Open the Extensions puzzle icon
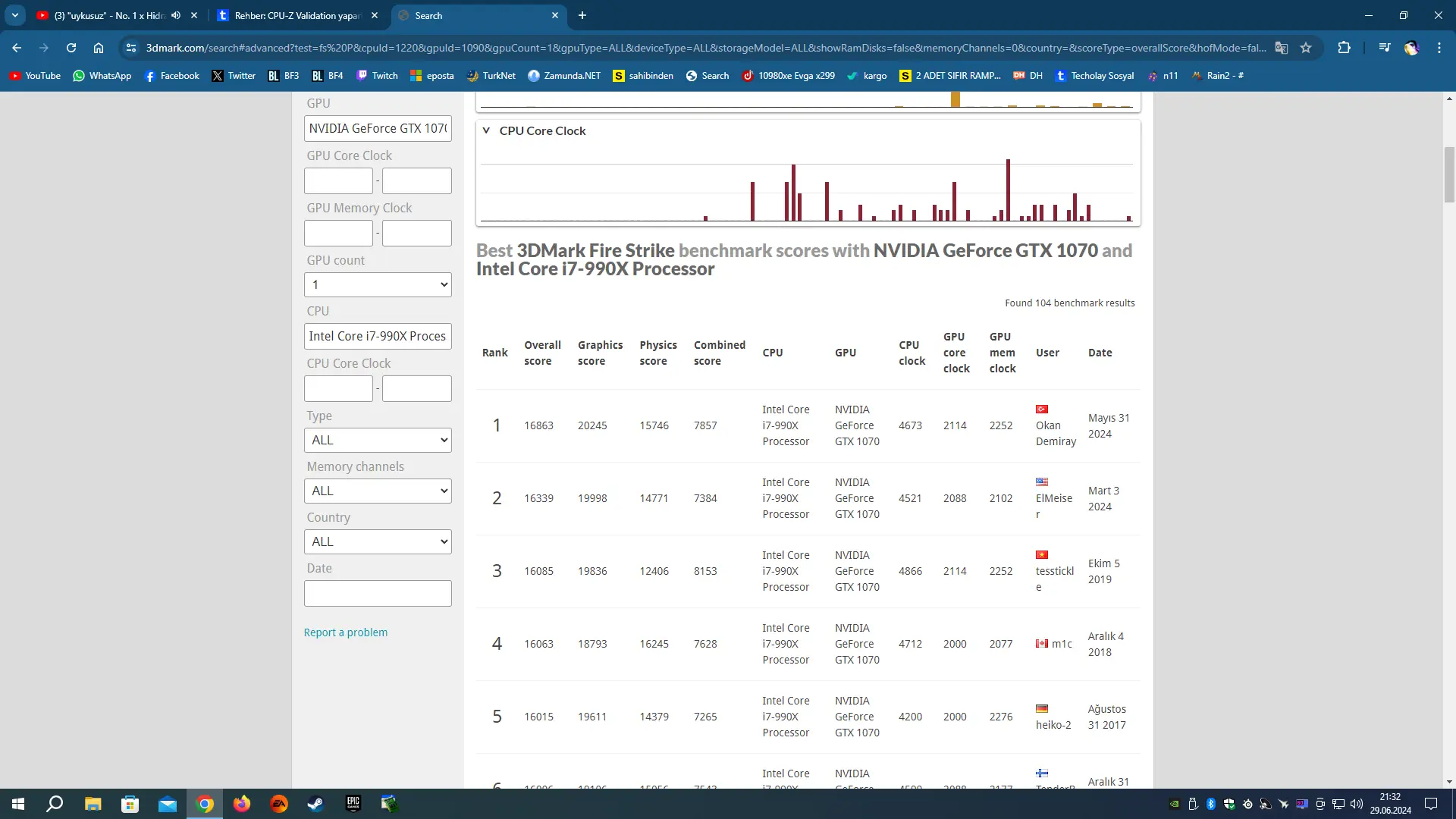This screenshot has width=1456, height=819. (1344, 48)
